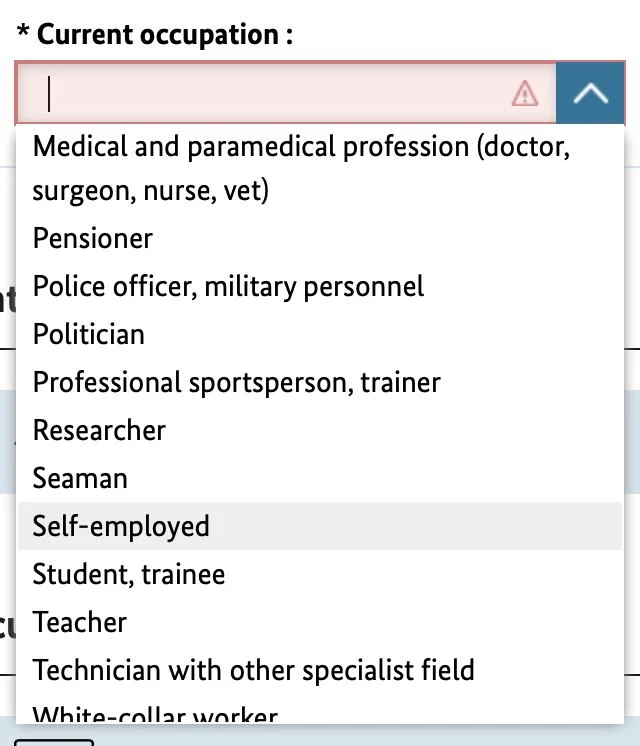The image size is (640, 746).
Task: Choose the highlighted Self-employed option
Action: (x=121, y=526)
